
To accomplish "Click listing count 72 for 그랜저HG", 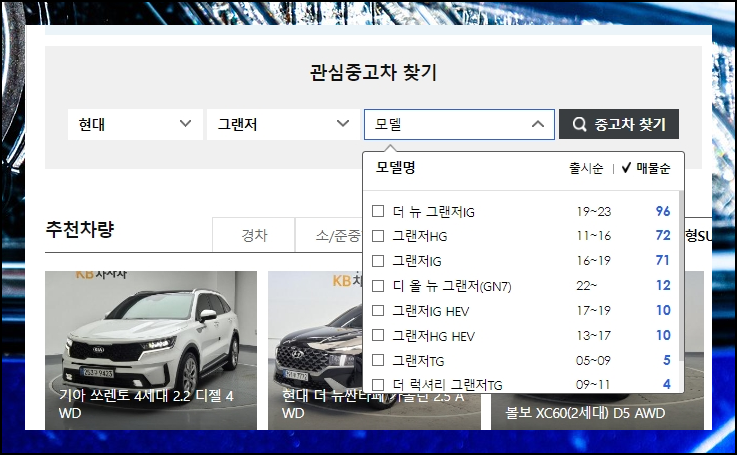I will click(663, 235).
